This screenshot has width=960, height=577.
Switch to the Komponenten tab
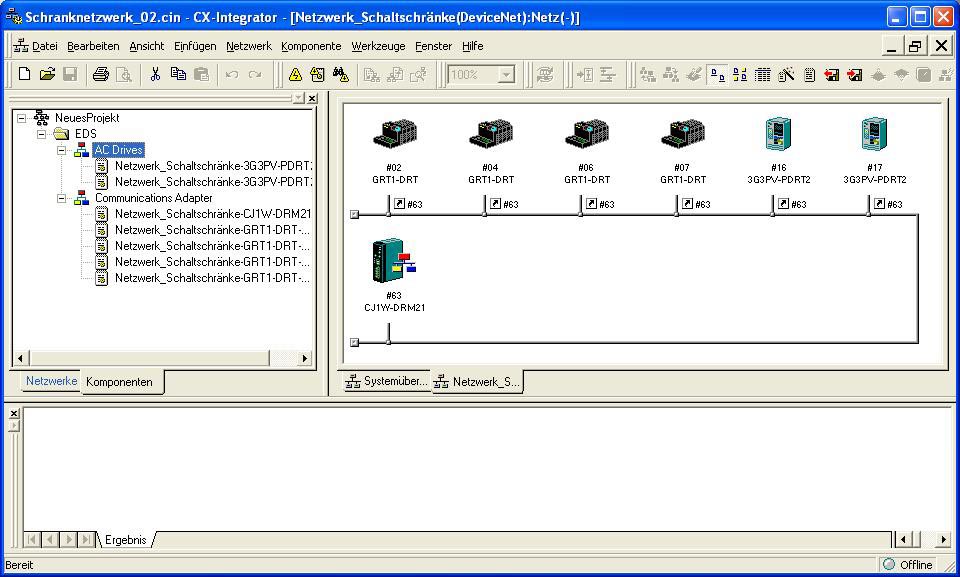(x=119, y=382)
